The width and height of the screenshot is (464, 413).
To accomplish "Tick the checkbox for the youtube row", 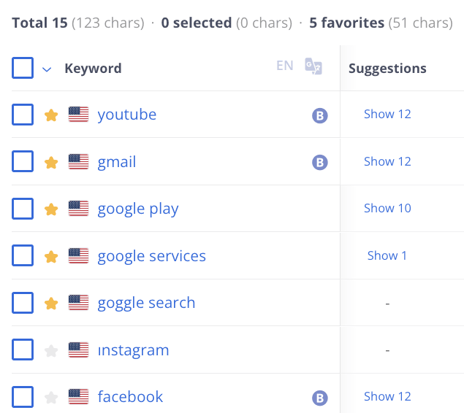I will coord(23,115).
